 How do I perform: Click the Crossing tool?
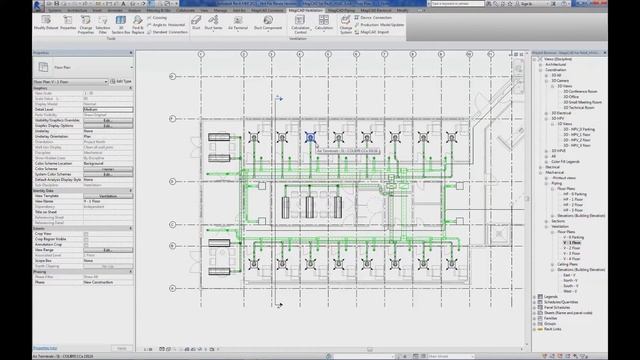157,18
